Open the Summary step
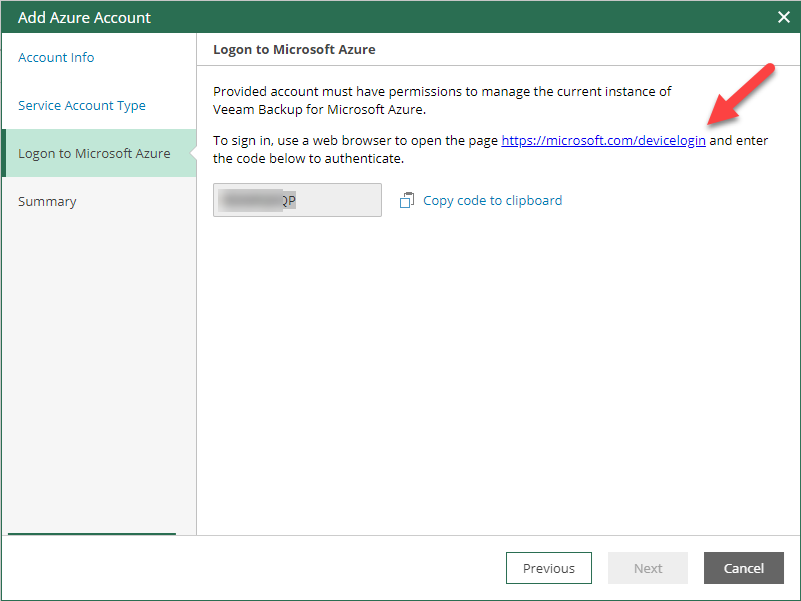This screenshot has height=601, width=801. 47,201
